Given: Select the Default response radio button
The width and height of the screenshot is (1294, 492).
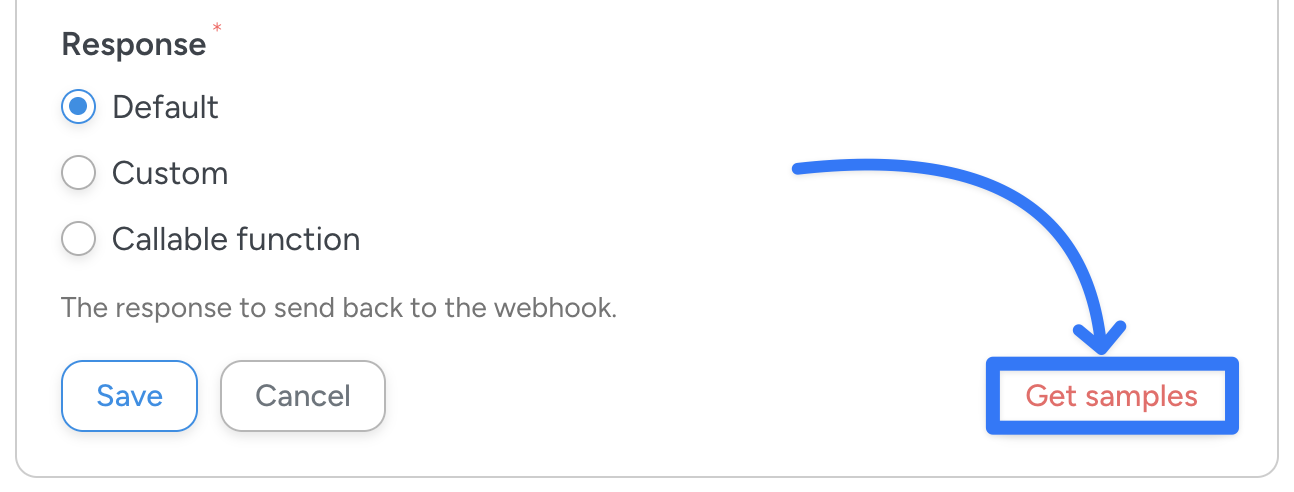Looking at the screenshot, I should point(78,107).
